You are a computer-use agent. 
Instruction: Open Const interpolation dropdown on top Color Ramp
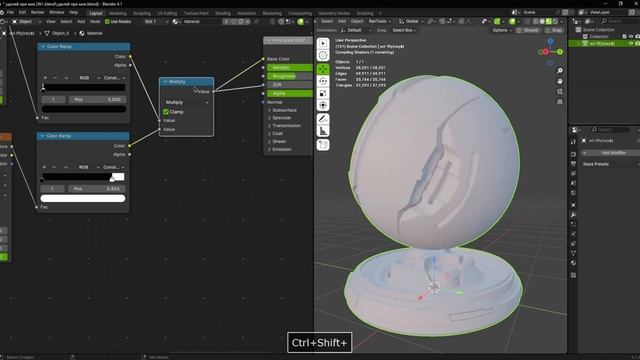114,78
